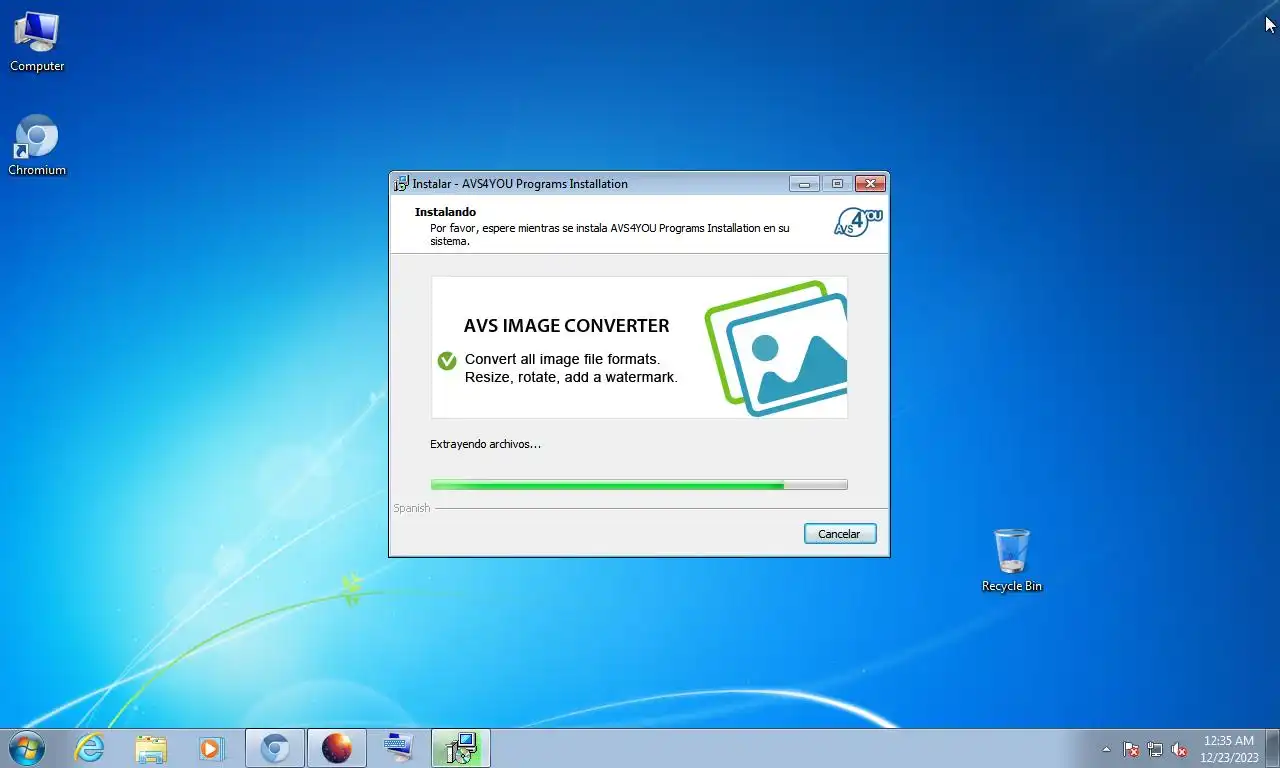Click the network status tray icon
1280x768 pixels.
tap(1155, 749)
